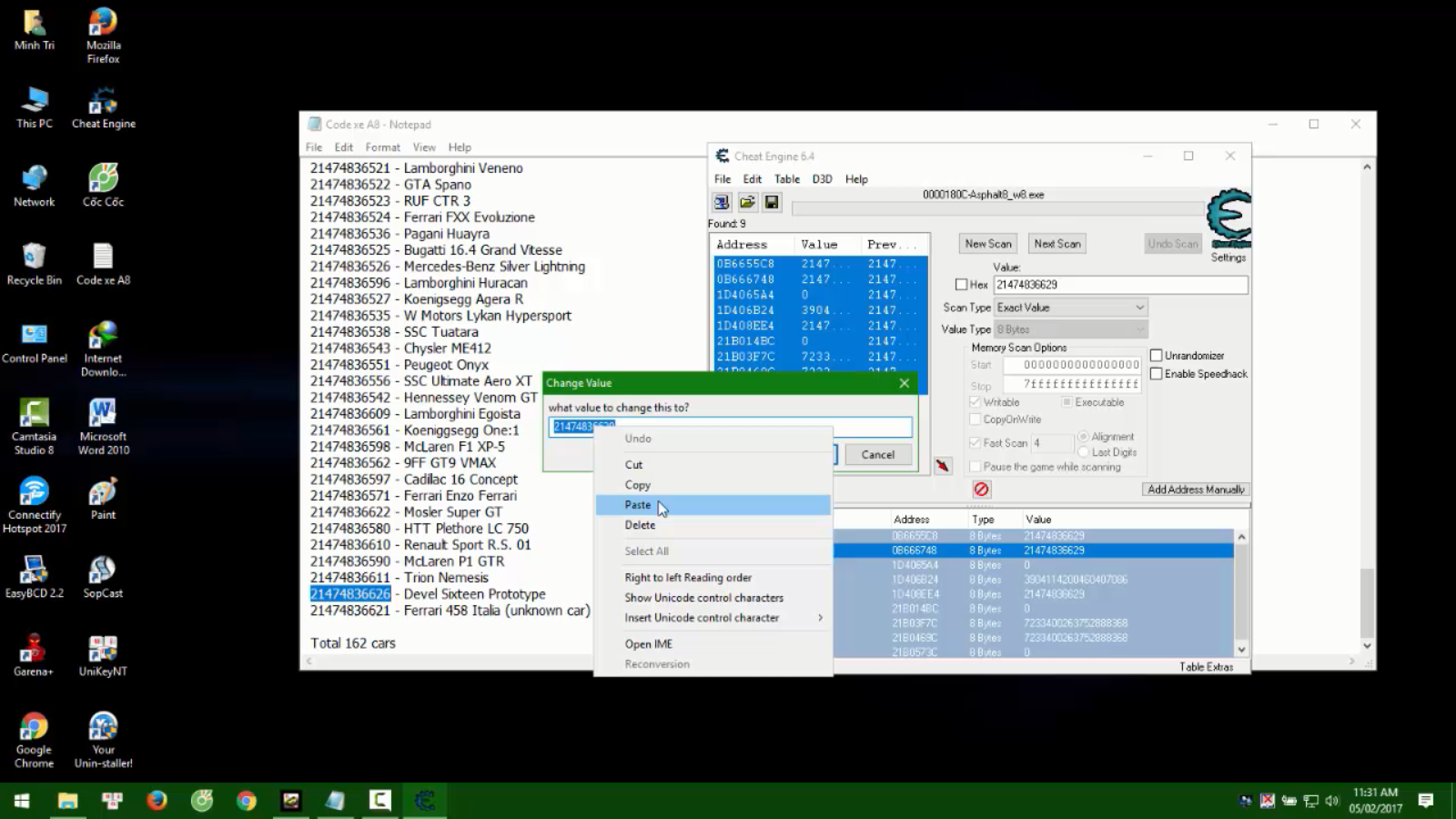Select Recycle Bin desktop icon
Image resolution: width=1456 pixels, height=819 pixels.
pos(34,264)
